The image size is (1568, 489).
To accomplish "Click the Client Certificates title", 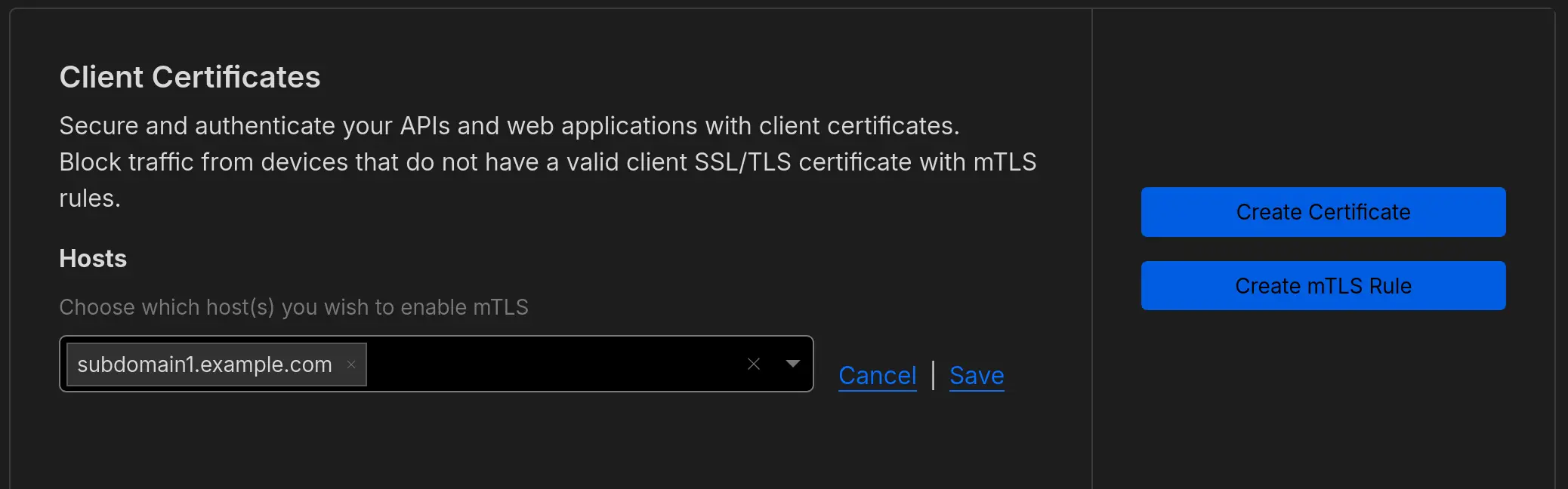I will click(x=189, y=76).
